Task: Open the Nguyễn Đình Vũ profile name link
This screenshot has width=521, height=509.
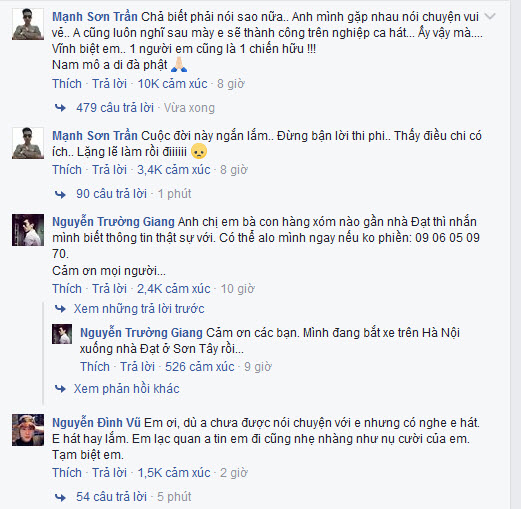Action: 96,423
